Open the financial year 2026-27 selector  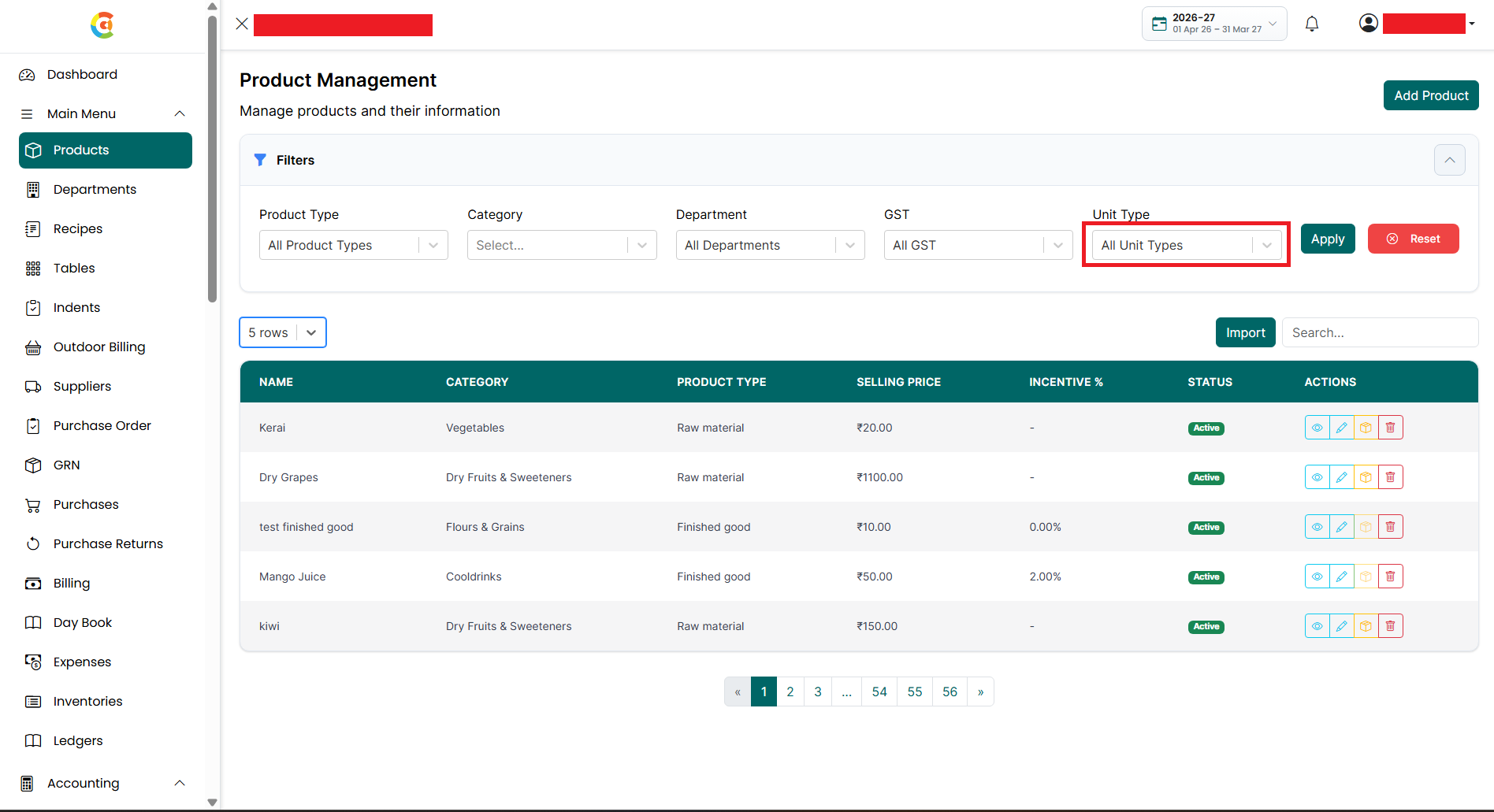[1214, 24]
